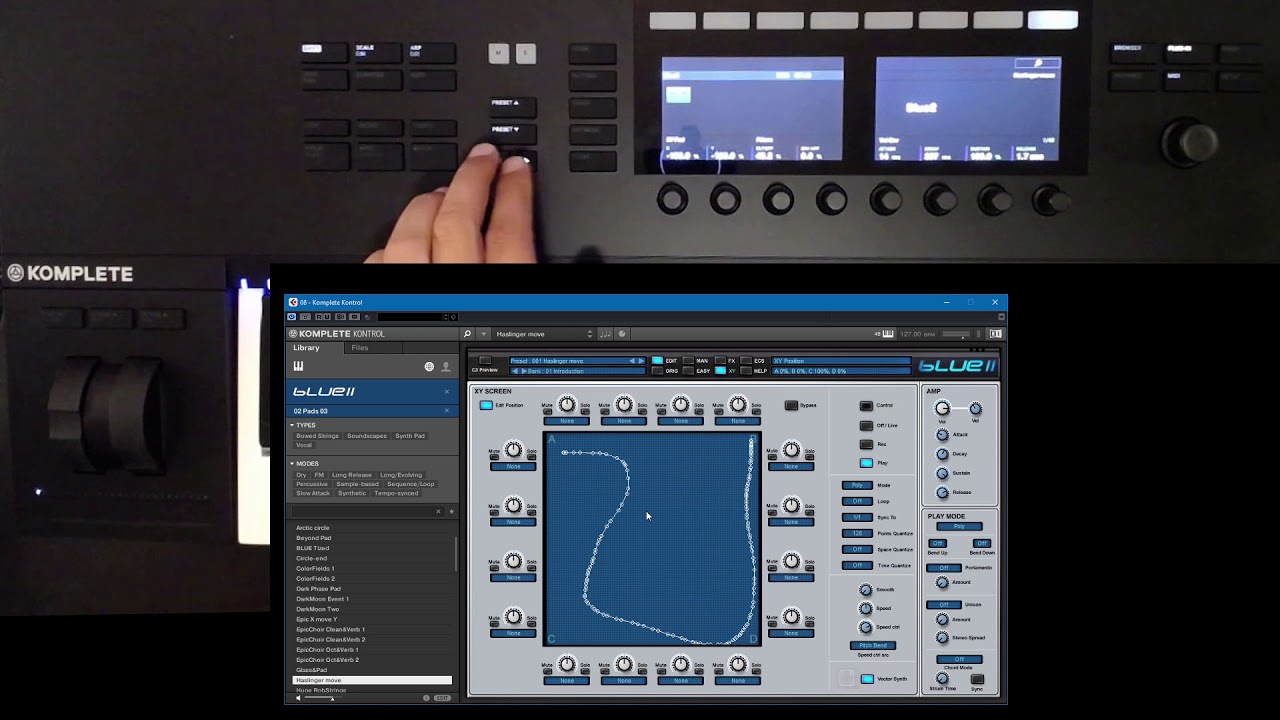The image size is (1280, 720).
Task: Open the Loop dropdown
Action: click(x=857, y=501)
